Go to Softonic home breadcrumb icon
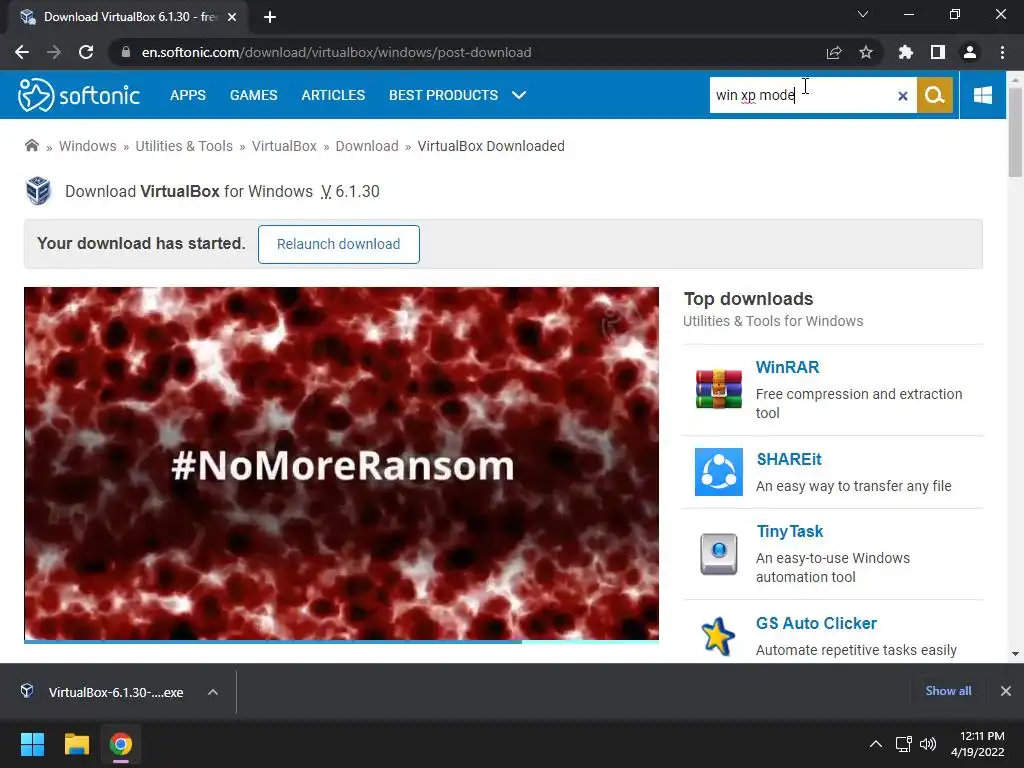Viewport: 1024px width, 768px height. pyautogui.click(x=31, y=145)
